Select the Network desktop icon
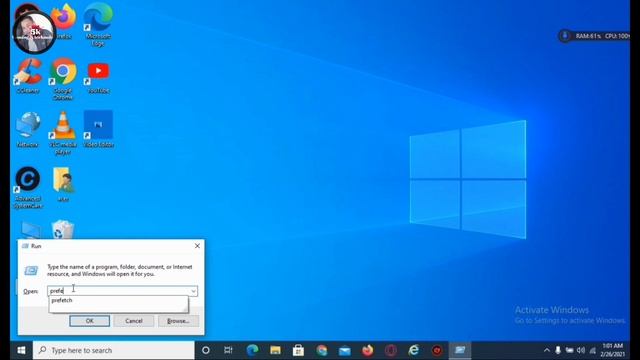 tap(28, 129)
